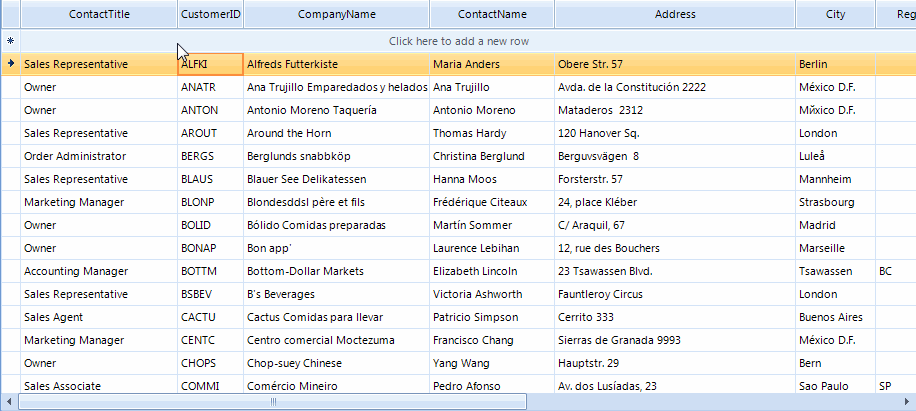The image size is (916, 411).
Task: Sort by the CustomerID column header
Action: 210,15
